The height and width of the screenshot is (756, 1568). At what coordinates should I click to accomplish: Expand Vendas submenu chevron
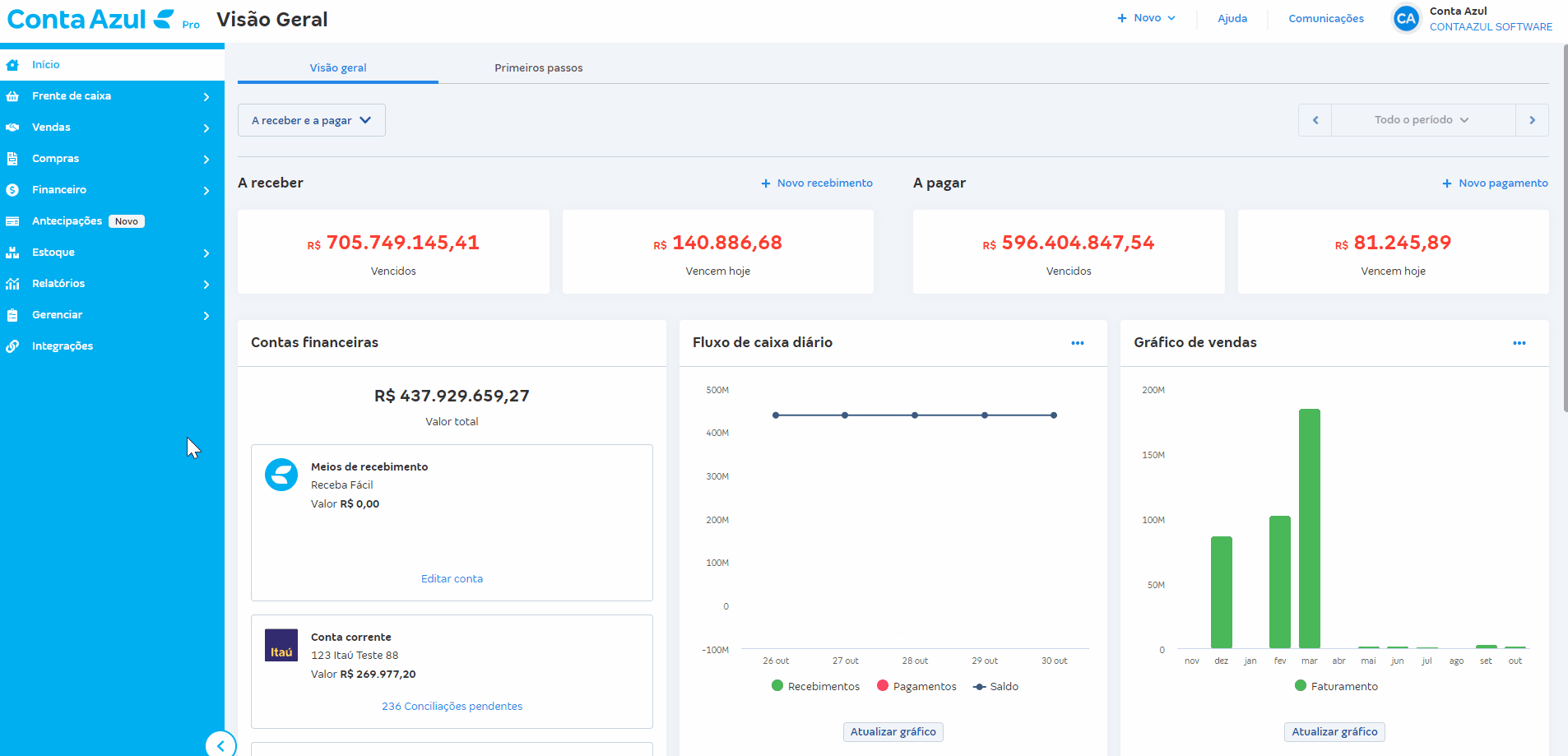coord(206,128)
